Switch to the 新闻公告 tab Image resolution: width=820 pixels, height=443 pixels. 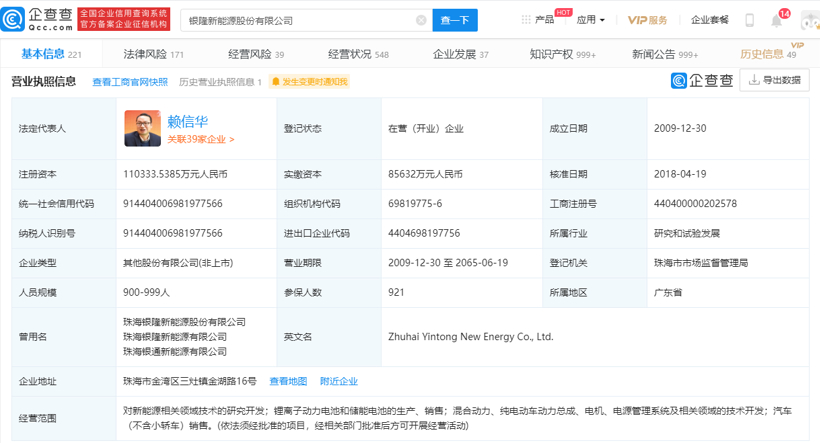point(665,54)
